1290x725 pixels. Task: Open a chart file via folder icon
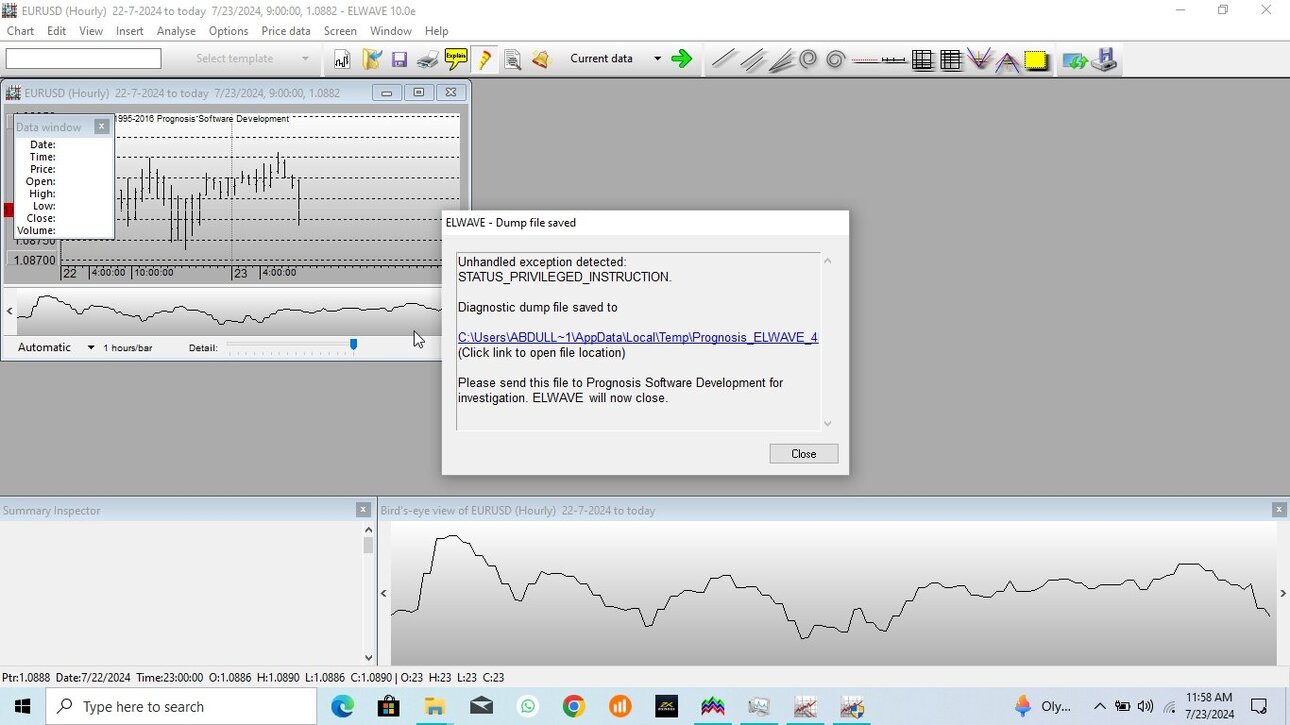[372, 59]
